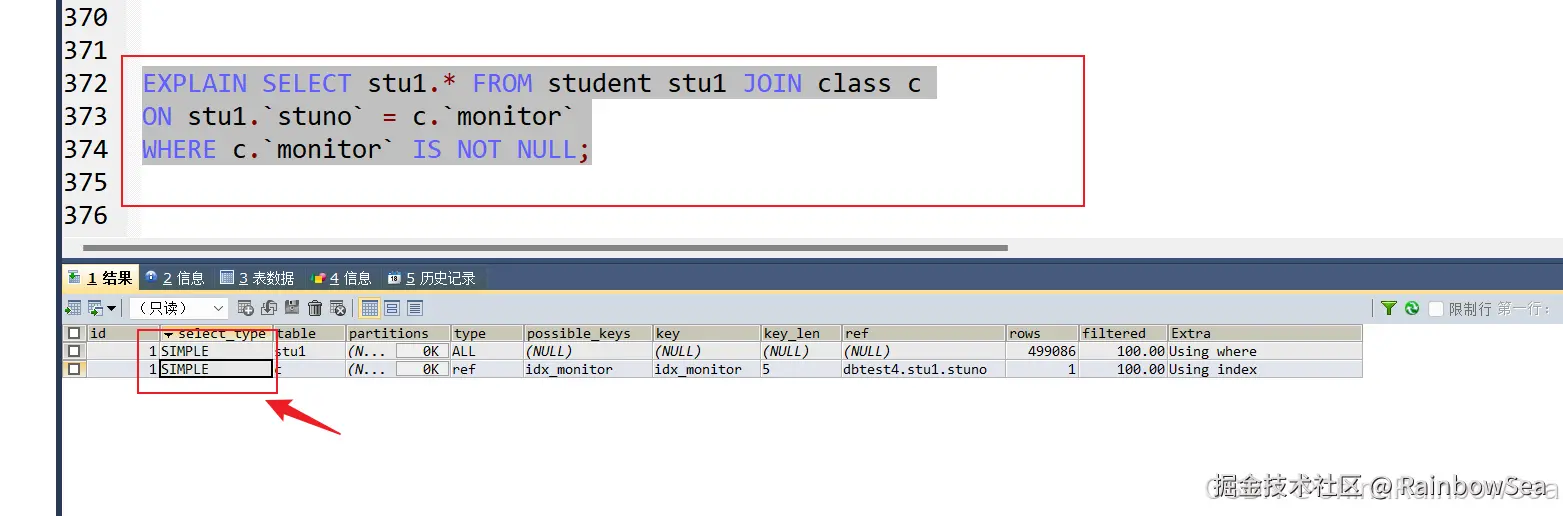Open the copy rows dropdown arrow
The height and width of the screenshot is (516, 1563).
tap(111, 308)
